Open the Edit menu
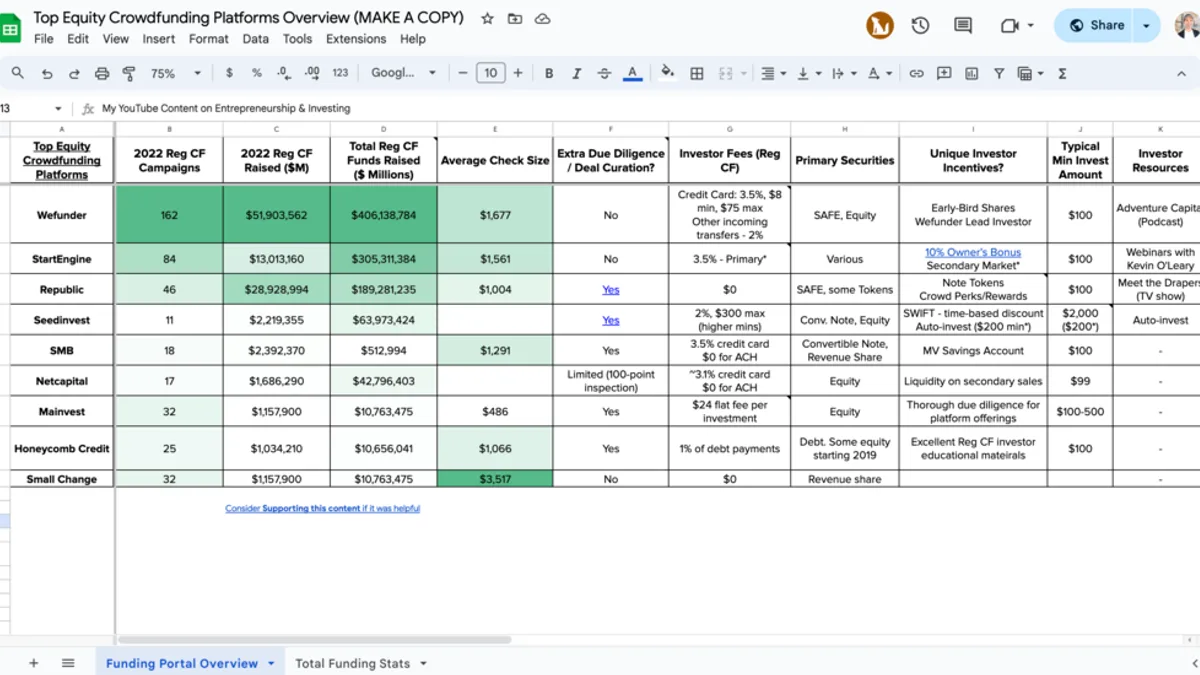Image resolution: width=1200 pixels, height=675 pixels. point(78,39)
